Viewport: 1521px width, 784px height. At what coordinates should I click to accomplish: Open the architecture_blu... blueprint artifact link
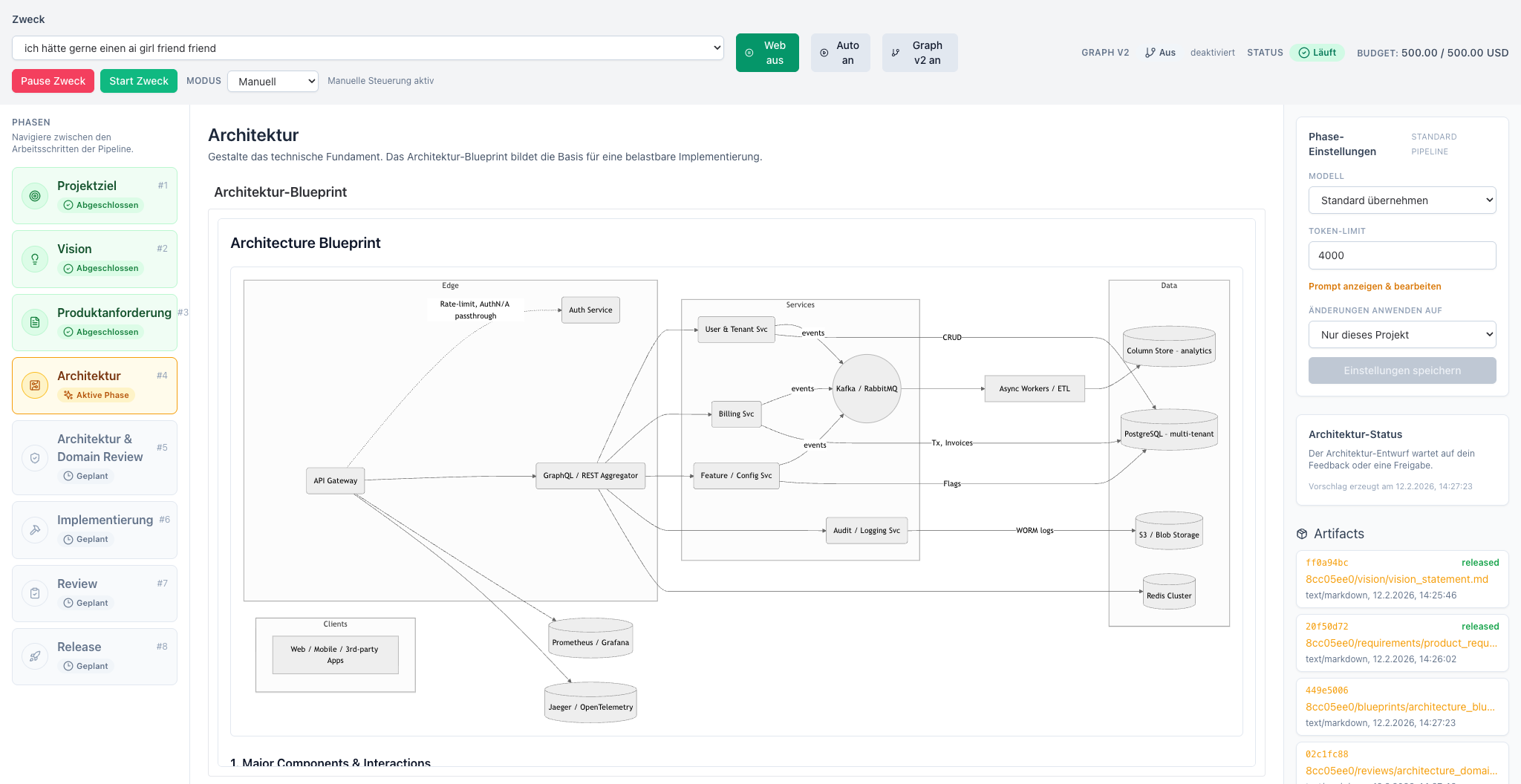coord(1400,707)
